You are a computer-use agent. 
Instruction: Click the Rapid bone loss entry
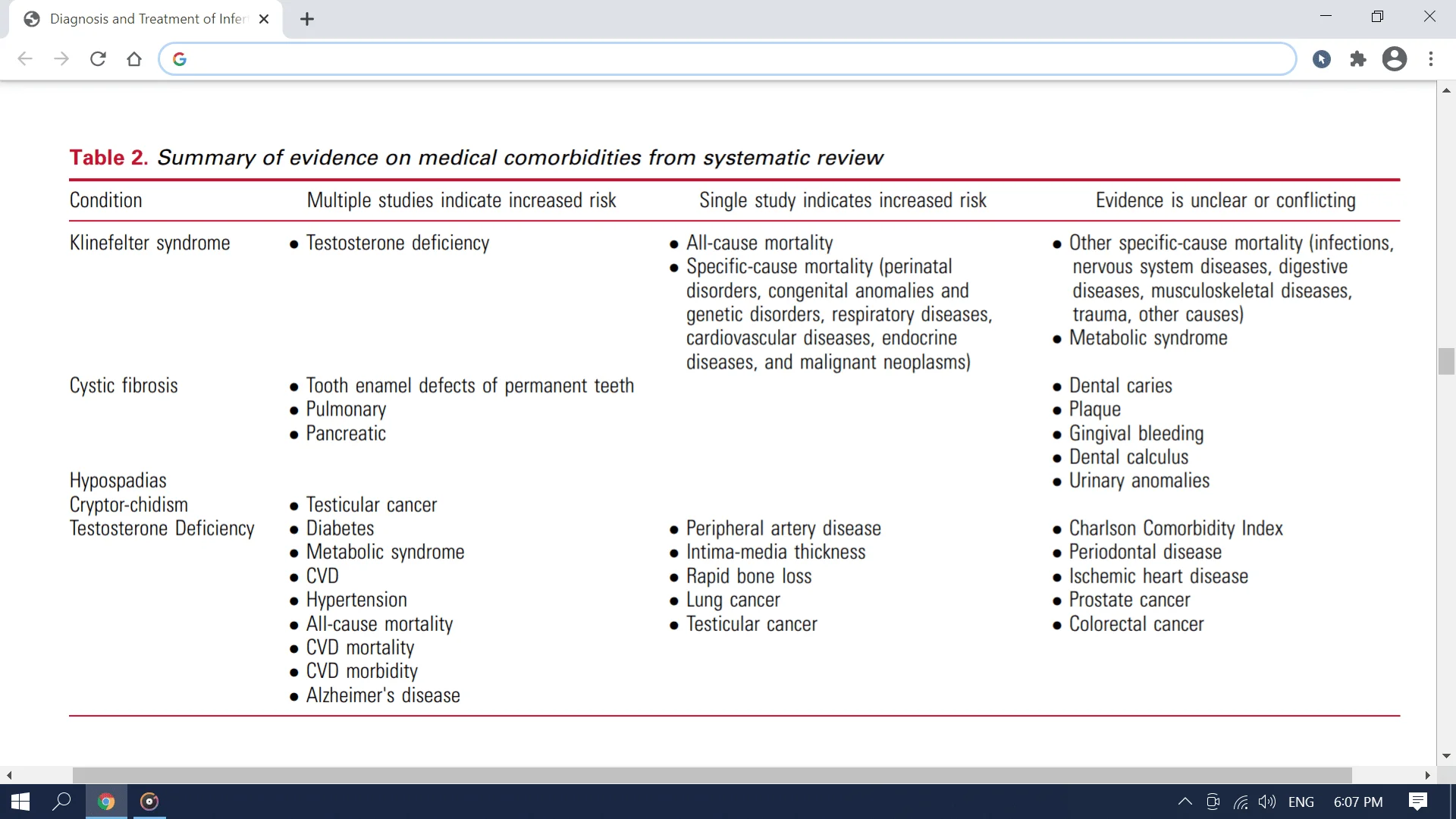tap(748, 576)
